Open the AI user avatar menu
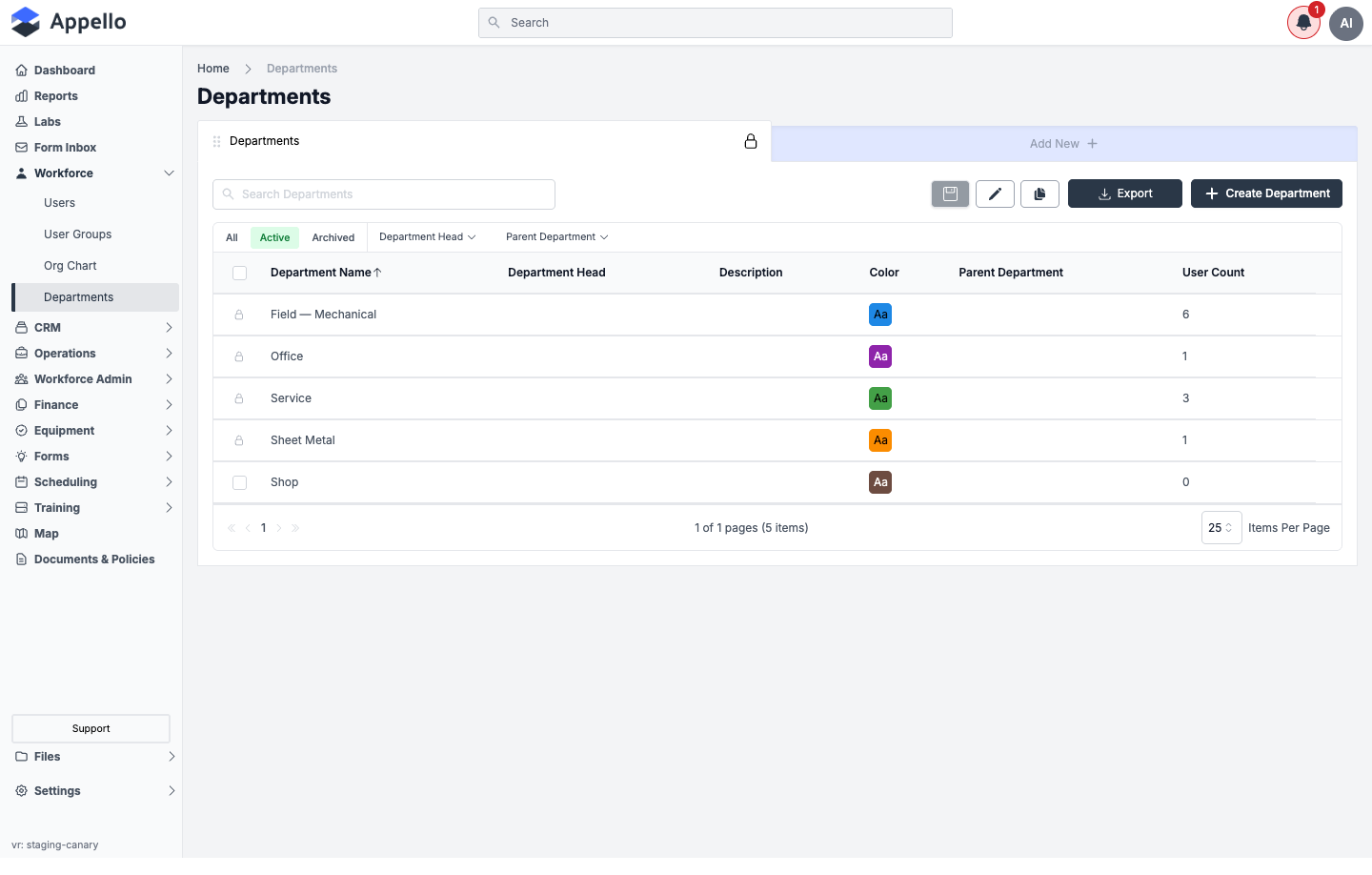The width and height of the screenshot is (1372, 875). 1346,23
